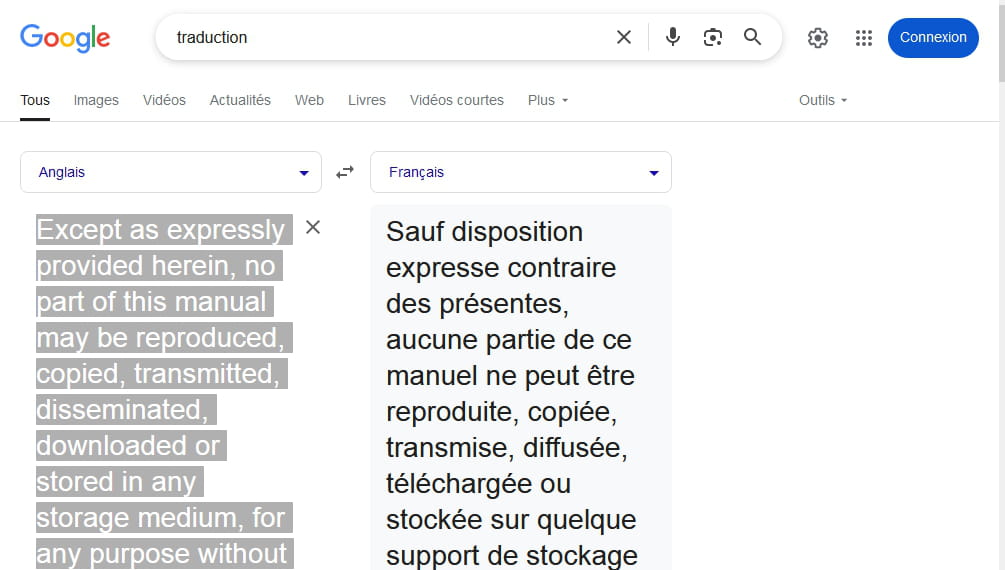This screenshot has width=1005, height=570.
Task: Open the Plus more filters menu
Action: [548, 100]
